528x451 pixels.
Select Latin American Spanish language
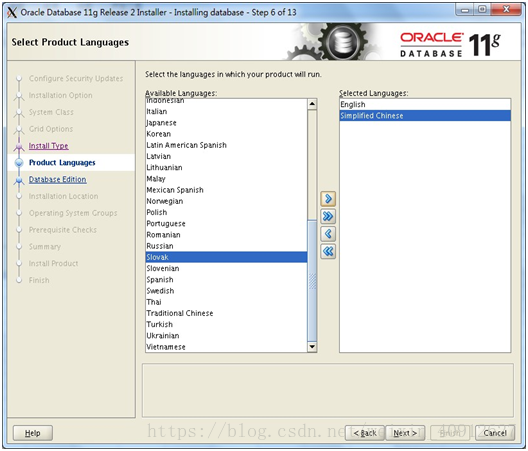coord(226,145)
